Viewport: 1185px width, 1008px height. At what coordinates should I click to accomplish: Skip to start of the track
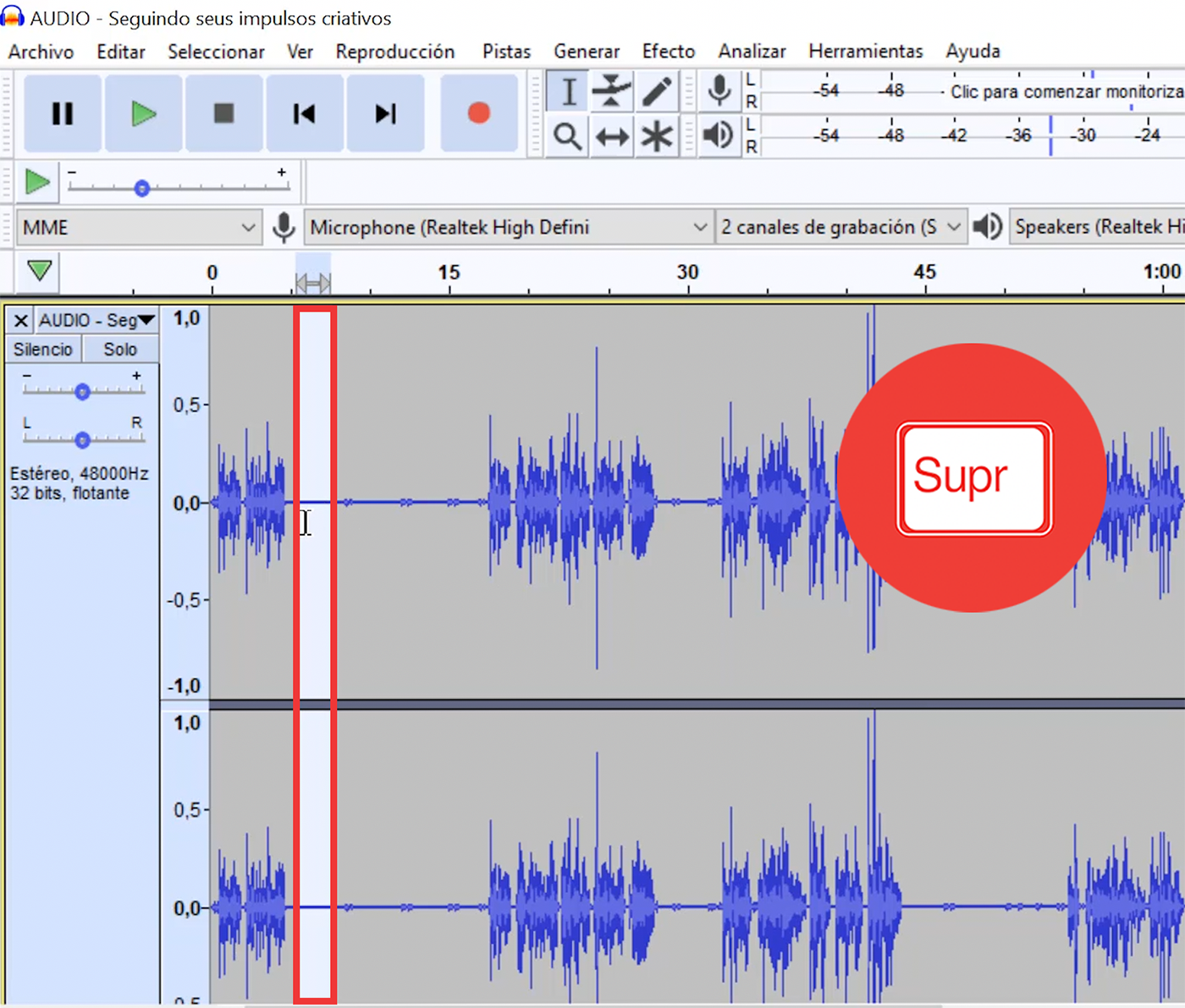[304, 113]
